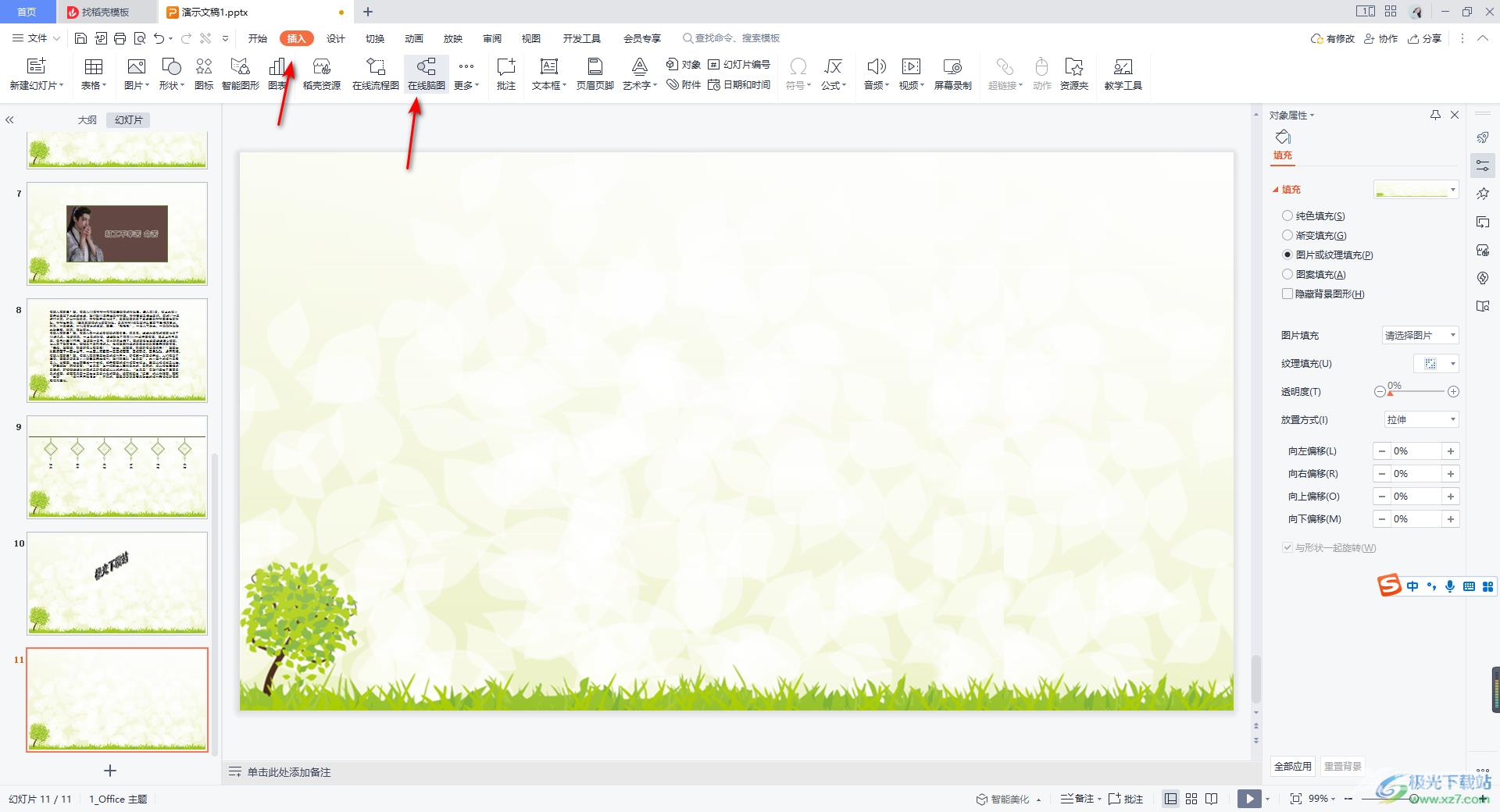
Task: Open Smart Graphics (智能图形)
Action: 241,74
